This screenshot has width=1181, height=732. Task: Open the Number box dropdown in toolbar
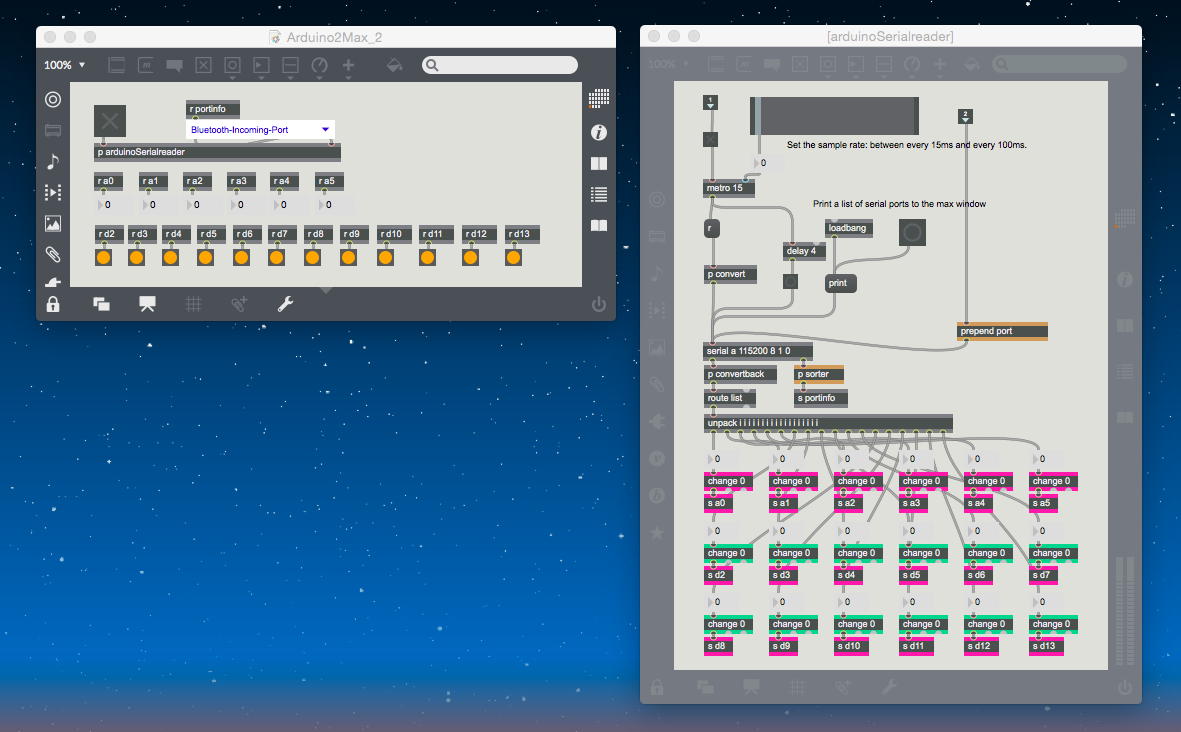[261, 66]
